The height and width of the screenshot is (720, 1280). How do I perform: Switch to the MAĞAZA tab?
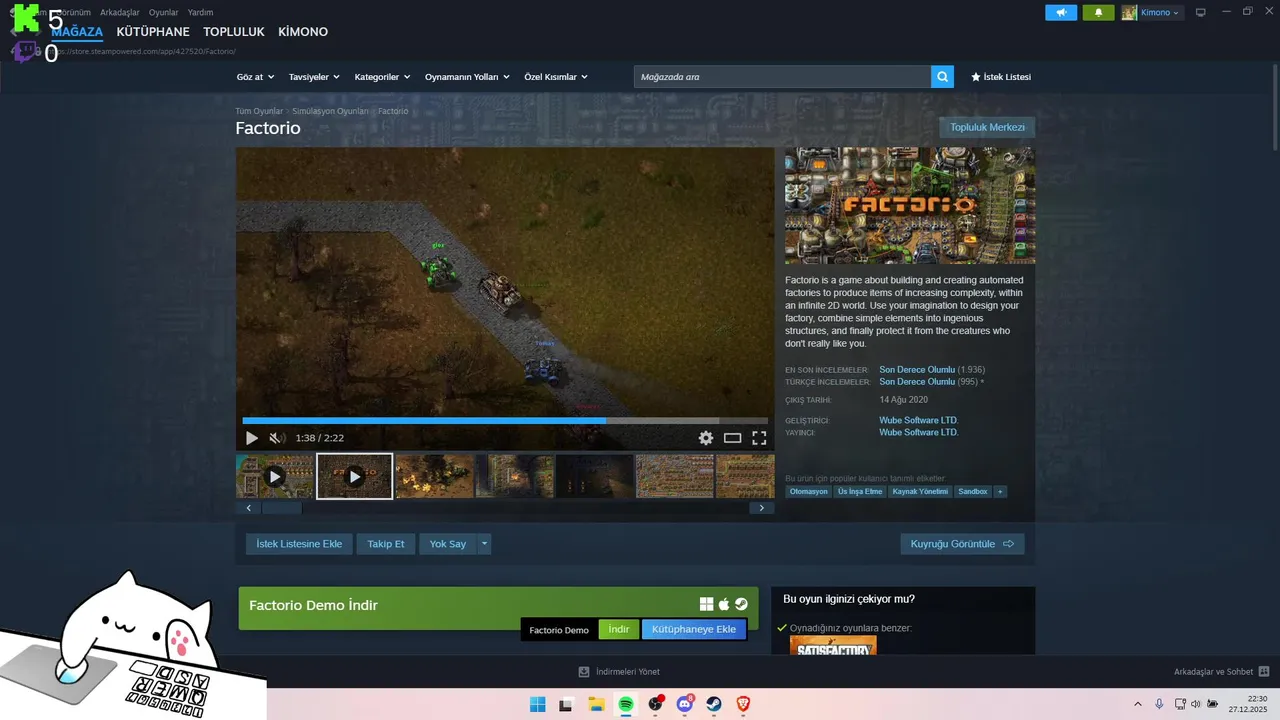[x=77, y=32]
